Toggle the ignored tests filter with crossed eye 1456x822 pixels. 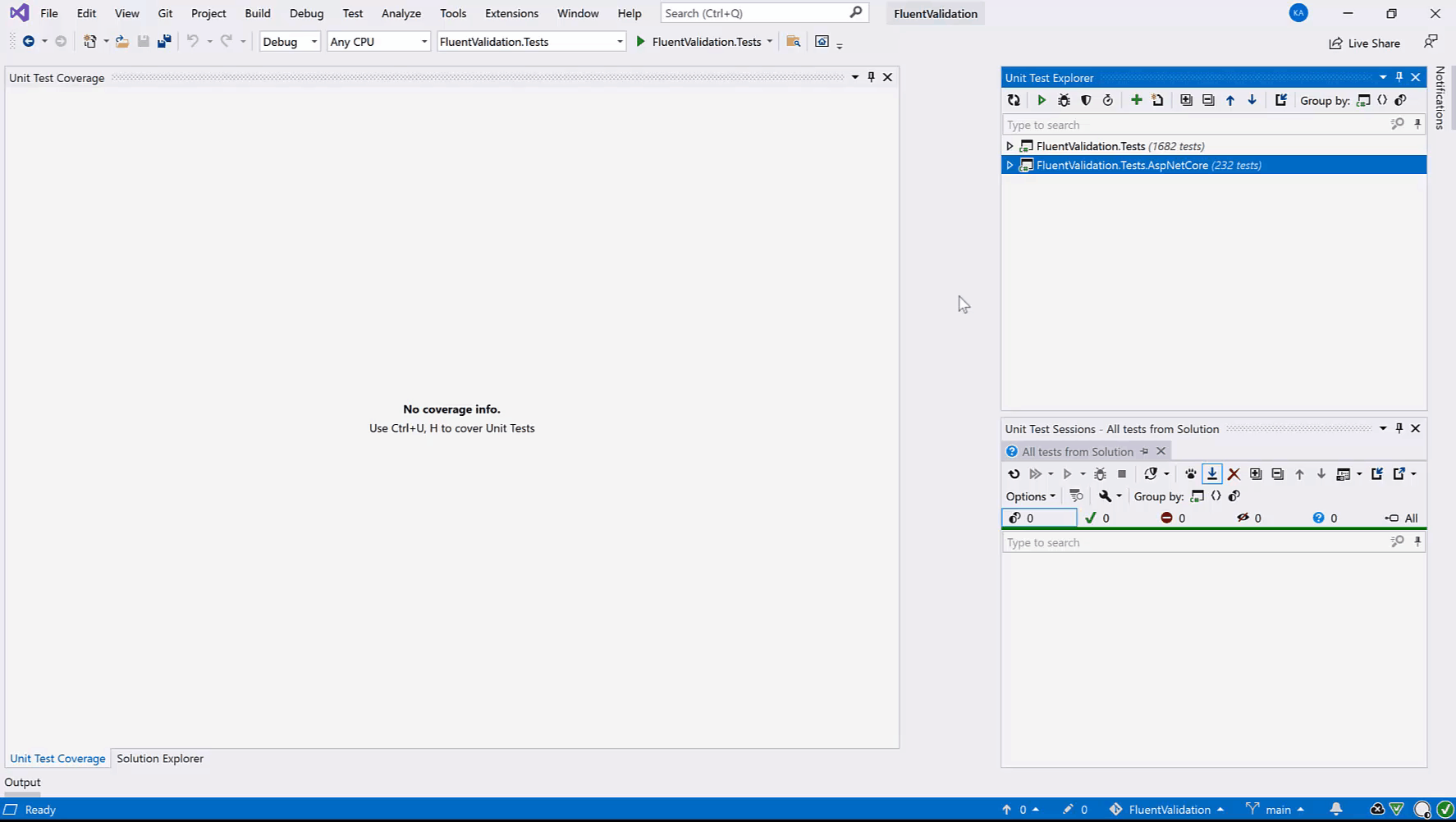[1248, 518]
